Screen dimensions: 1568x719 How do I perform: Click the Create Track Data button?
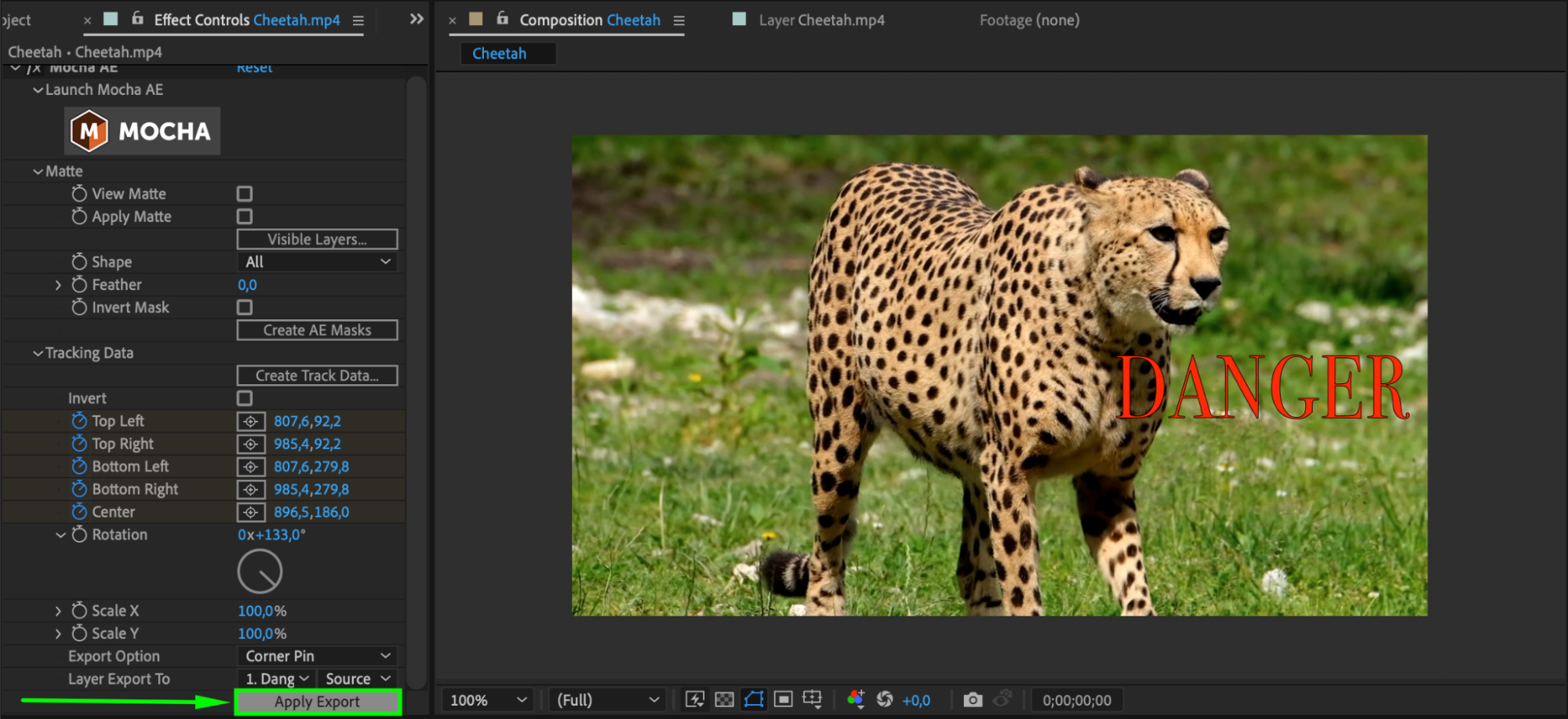pos(317,376)
